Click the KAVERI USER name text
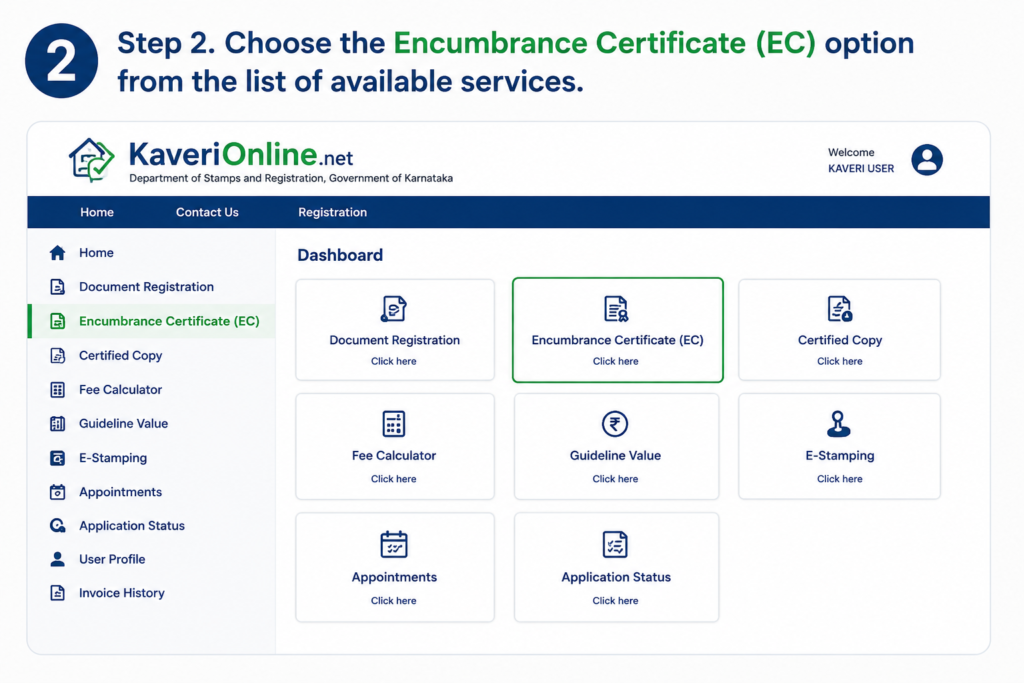This screenshot has height=683, width=1024. point(861,168)
